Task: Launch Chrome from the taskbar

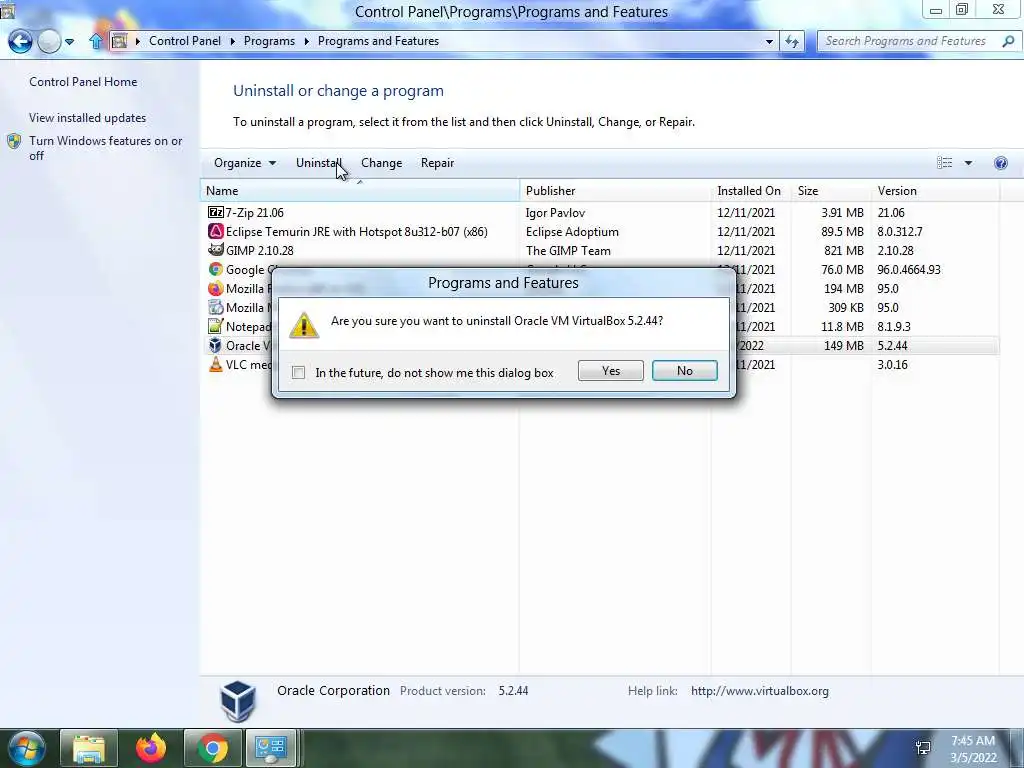Action: click(212, 748)
